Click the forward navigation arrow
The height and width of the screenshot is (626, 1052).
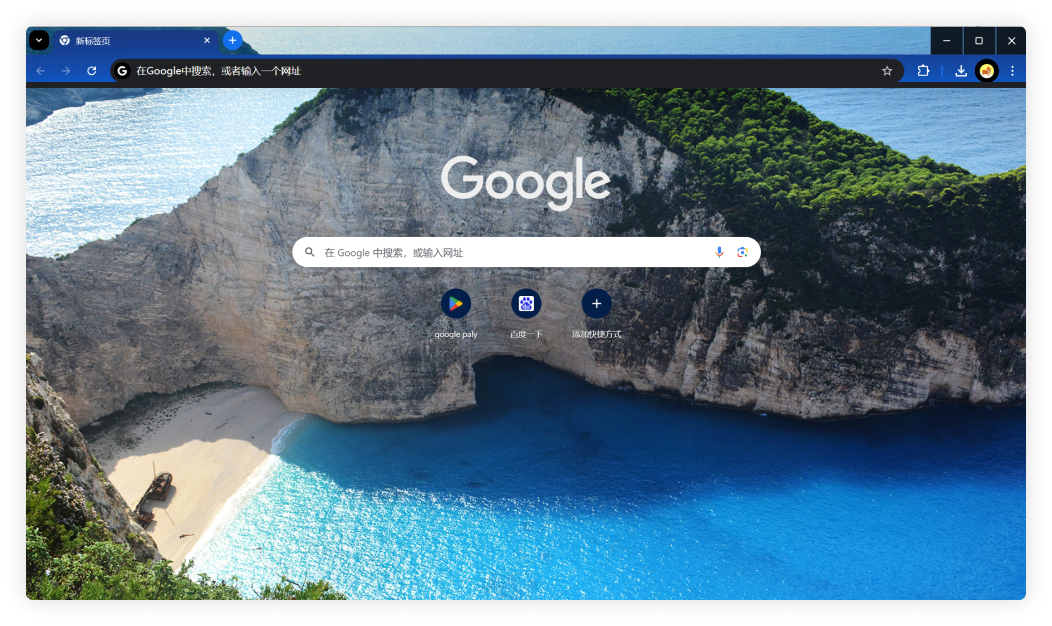tap(66, 71)
